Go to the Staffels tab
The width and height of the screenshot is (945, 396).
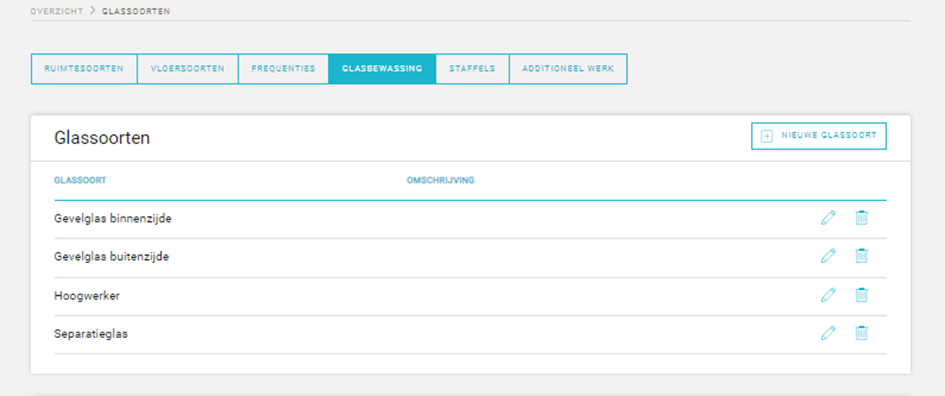[x=472, y=69]
